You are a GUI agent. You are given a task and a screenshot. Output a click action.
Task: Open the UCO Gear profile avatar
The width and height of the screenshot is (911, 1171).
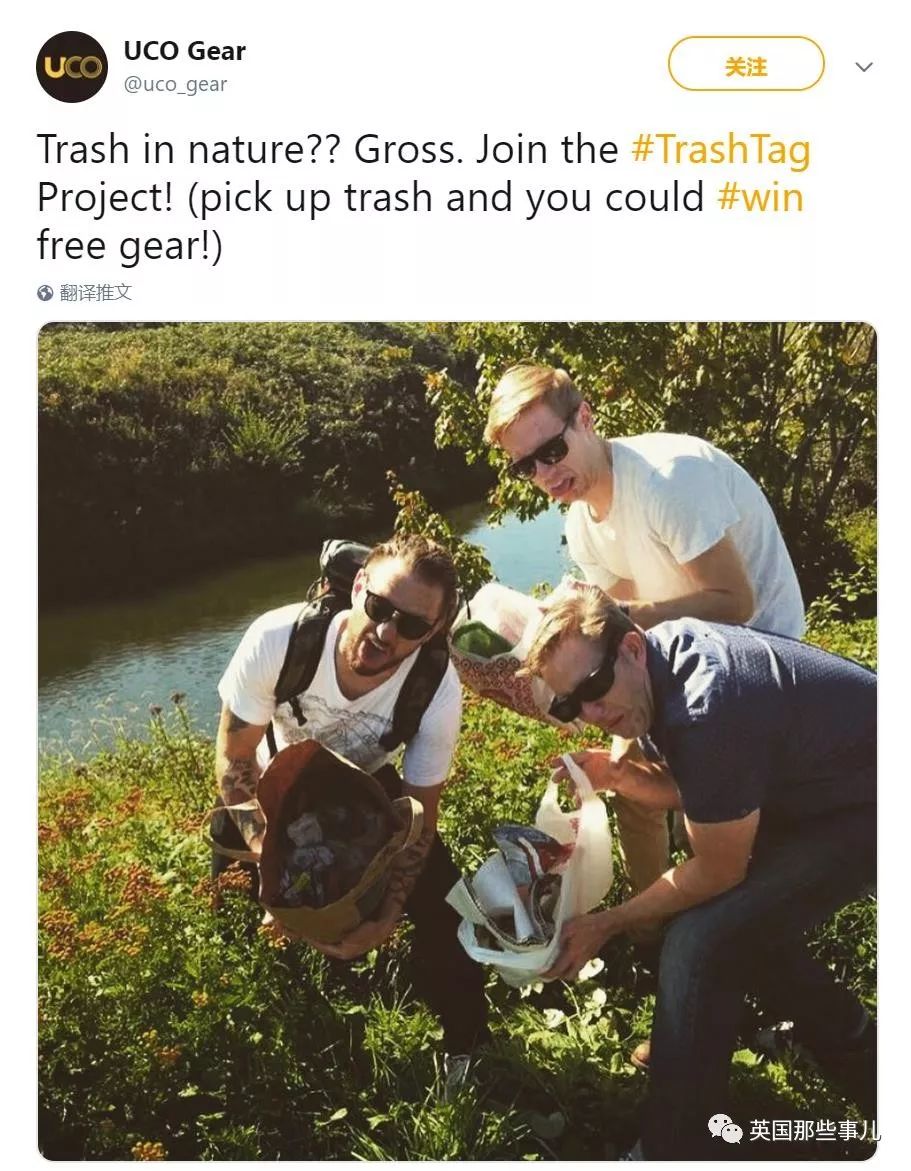click(72, 66)
